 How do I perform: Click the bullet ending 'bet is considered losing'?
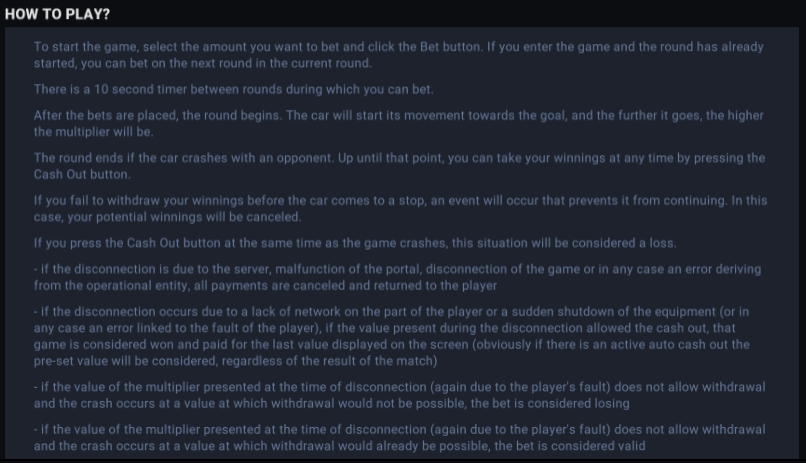[x=399, y=395]
